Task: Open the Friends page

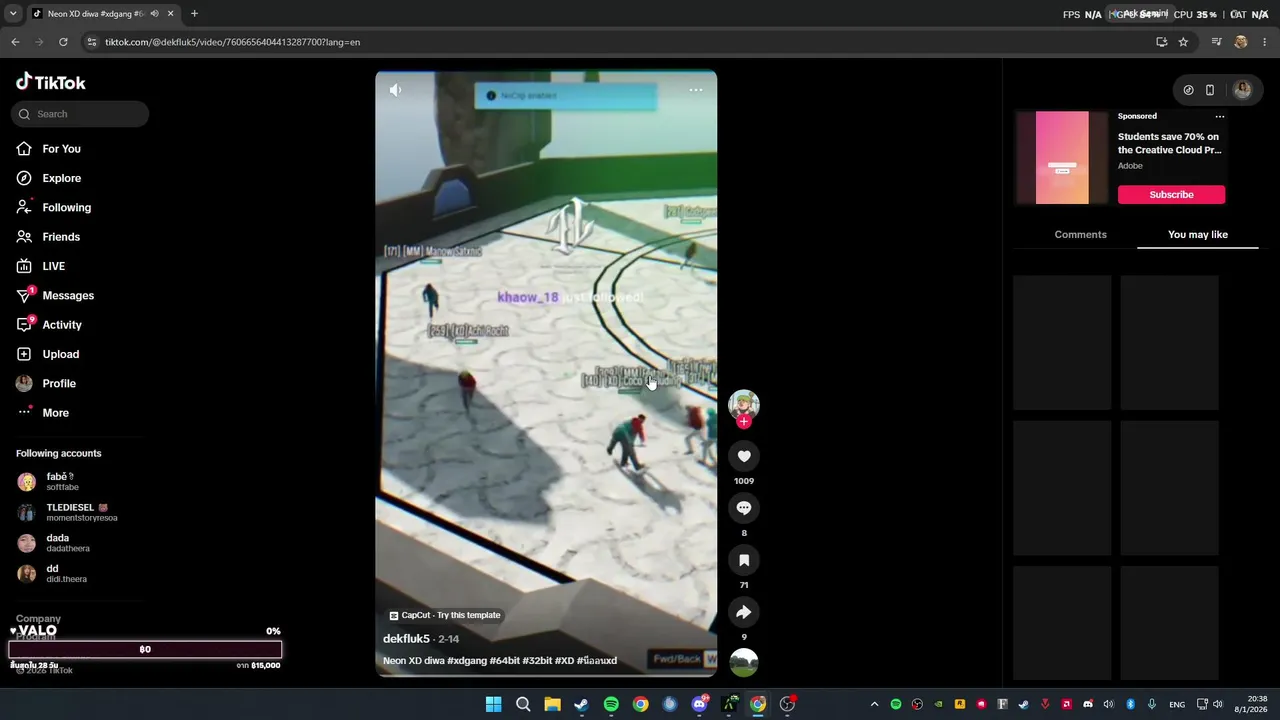Action: 61,237
